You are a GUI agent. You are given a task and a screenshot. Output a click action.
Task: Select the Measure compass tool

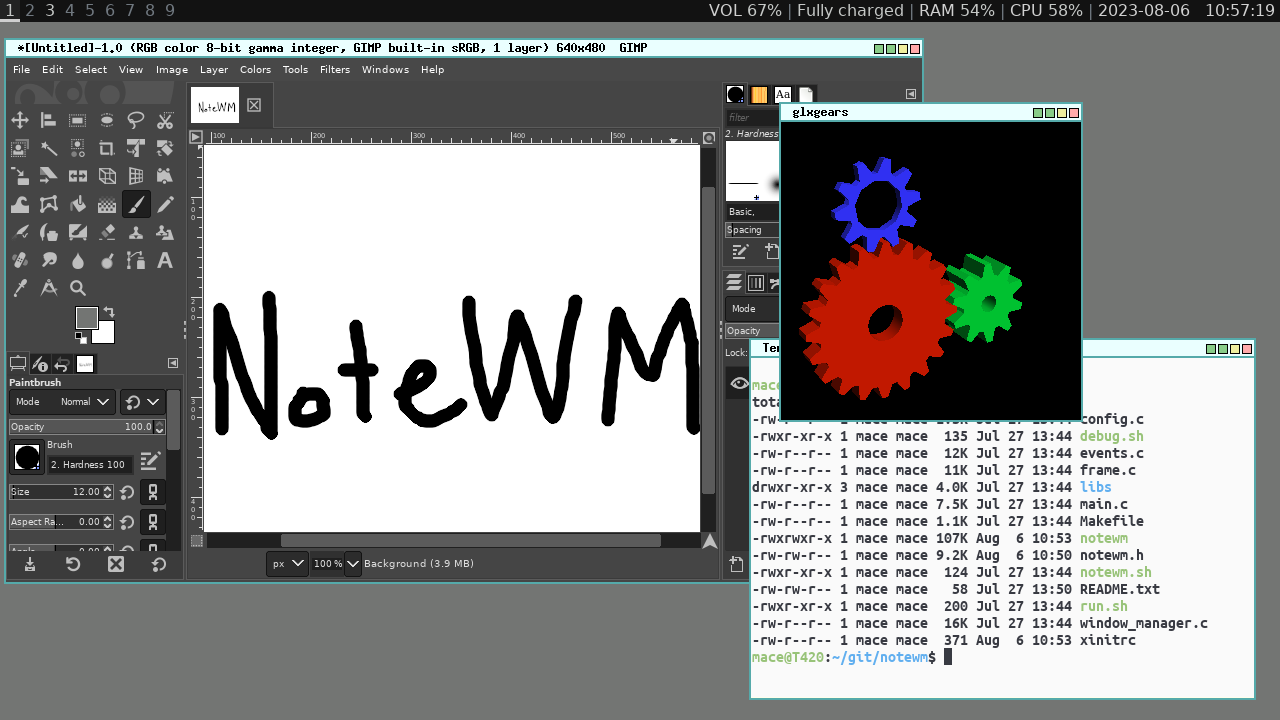[x=48, y=288]
